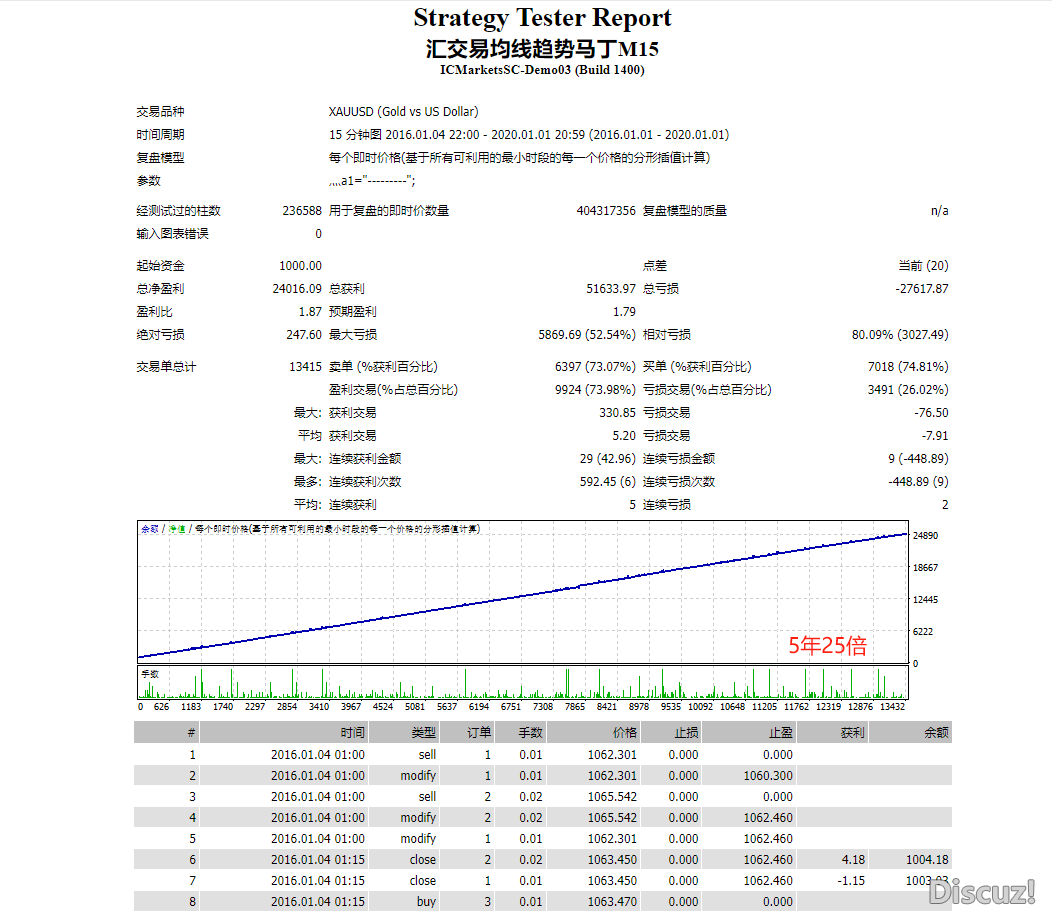Select the parameter value starting with 'a1='
The width and height of the screenshot is (1052, 916).
[x=372, y=181]
